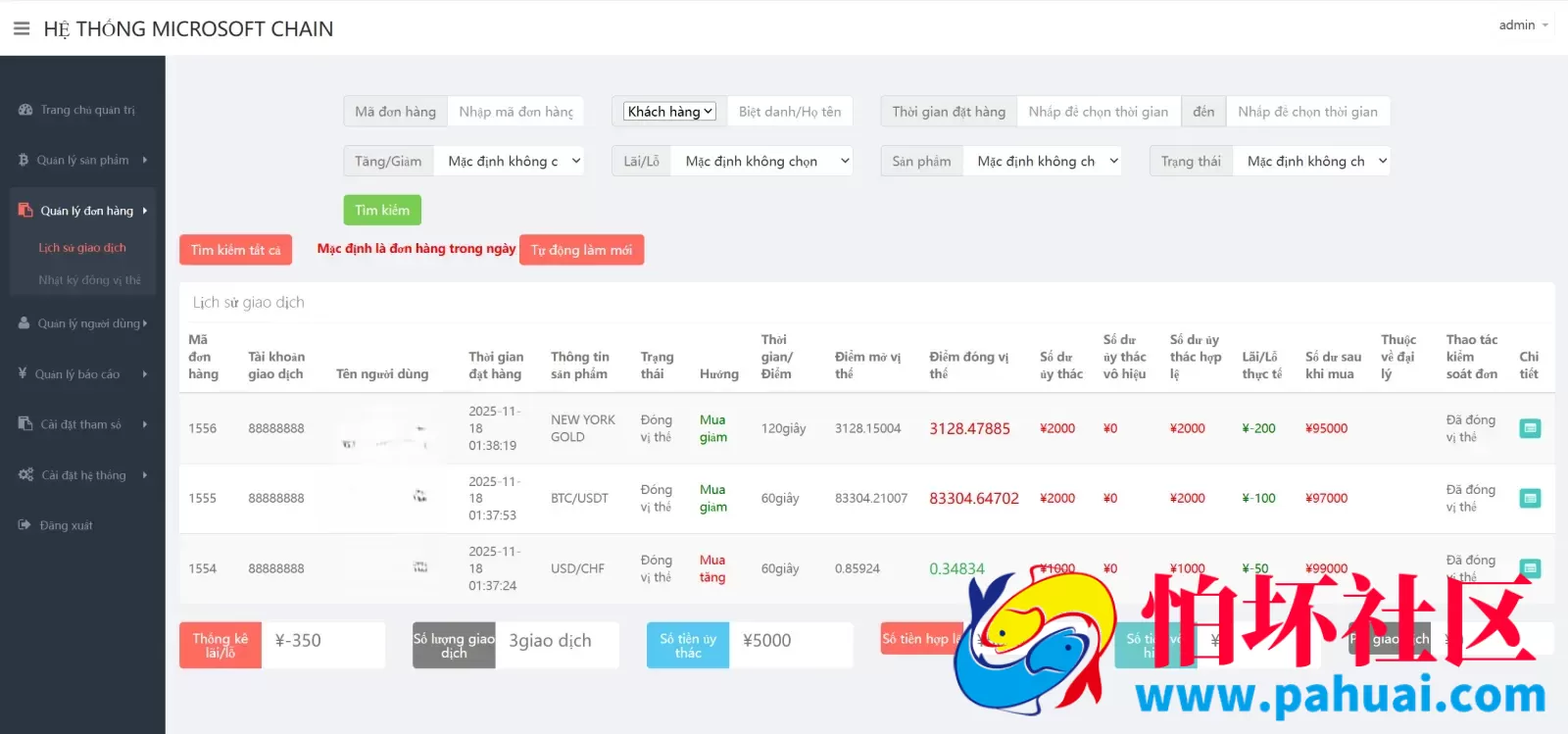The width and height of the screenshot is (1568, 734).
Task: Click the Mua tăng direction in order 1554
Action: coord(712,568)
